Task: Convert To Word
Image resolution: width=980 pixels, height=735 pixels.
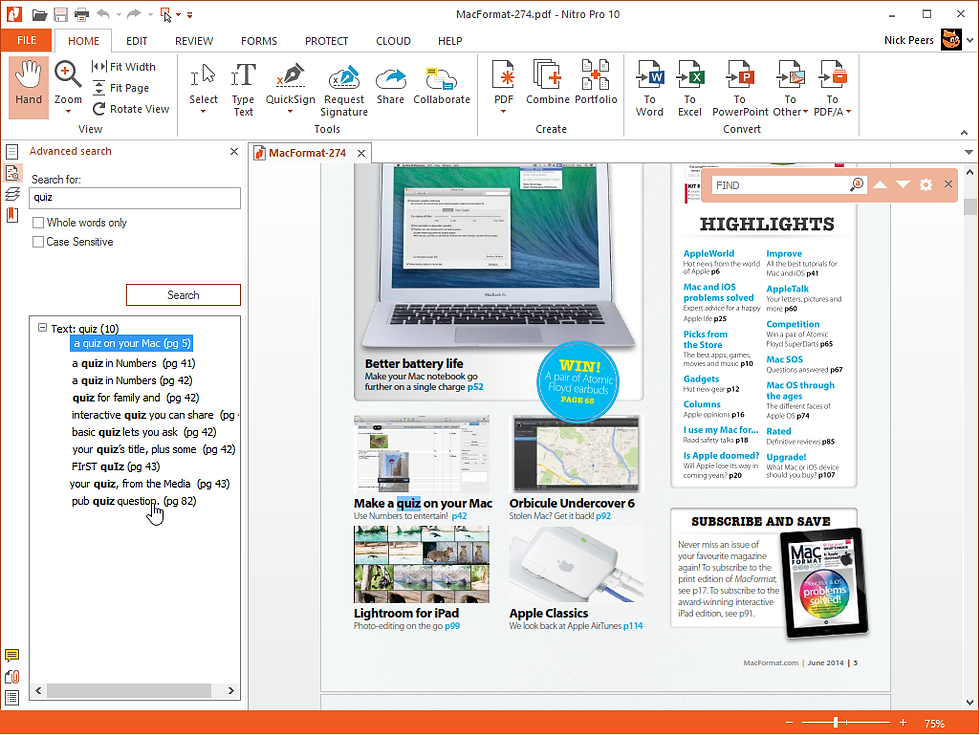Action: (649, 89)
